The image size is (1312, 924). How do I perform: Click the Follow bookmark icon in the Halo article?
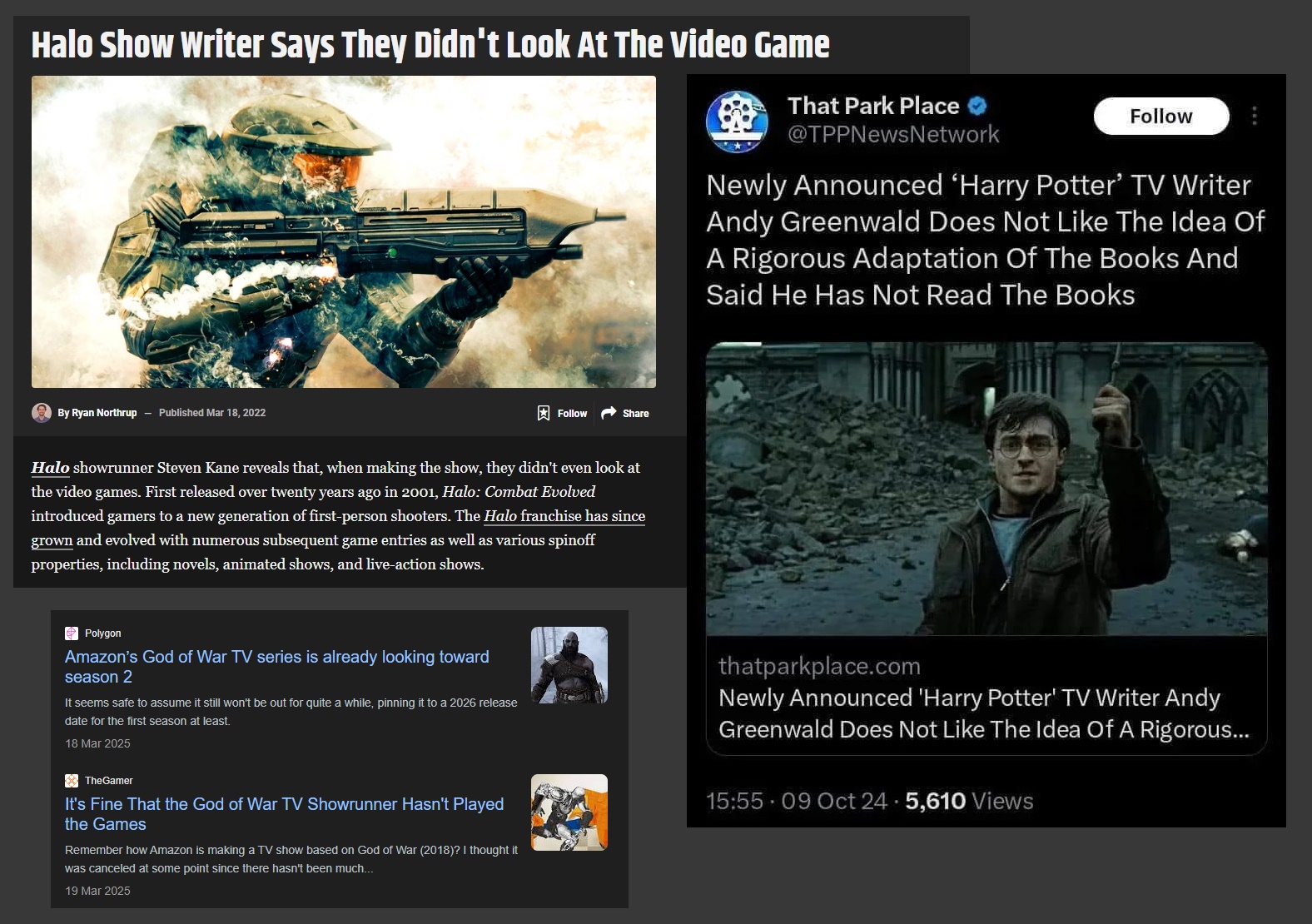click(x=544, y=413)
